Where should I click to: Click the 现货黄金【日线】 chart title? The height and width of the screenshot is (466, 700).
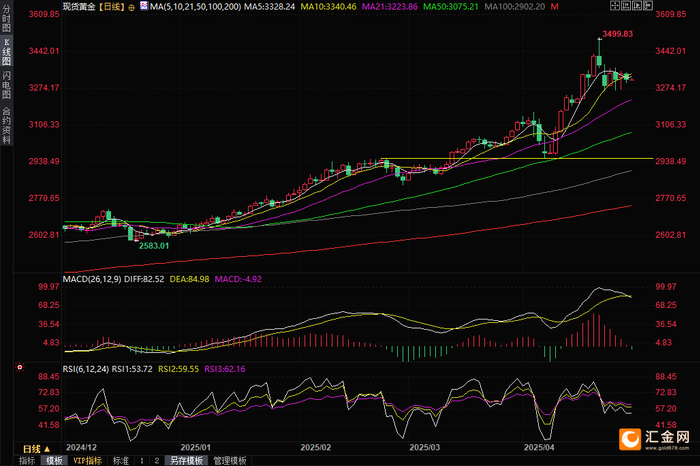click(x=94, y=7)
